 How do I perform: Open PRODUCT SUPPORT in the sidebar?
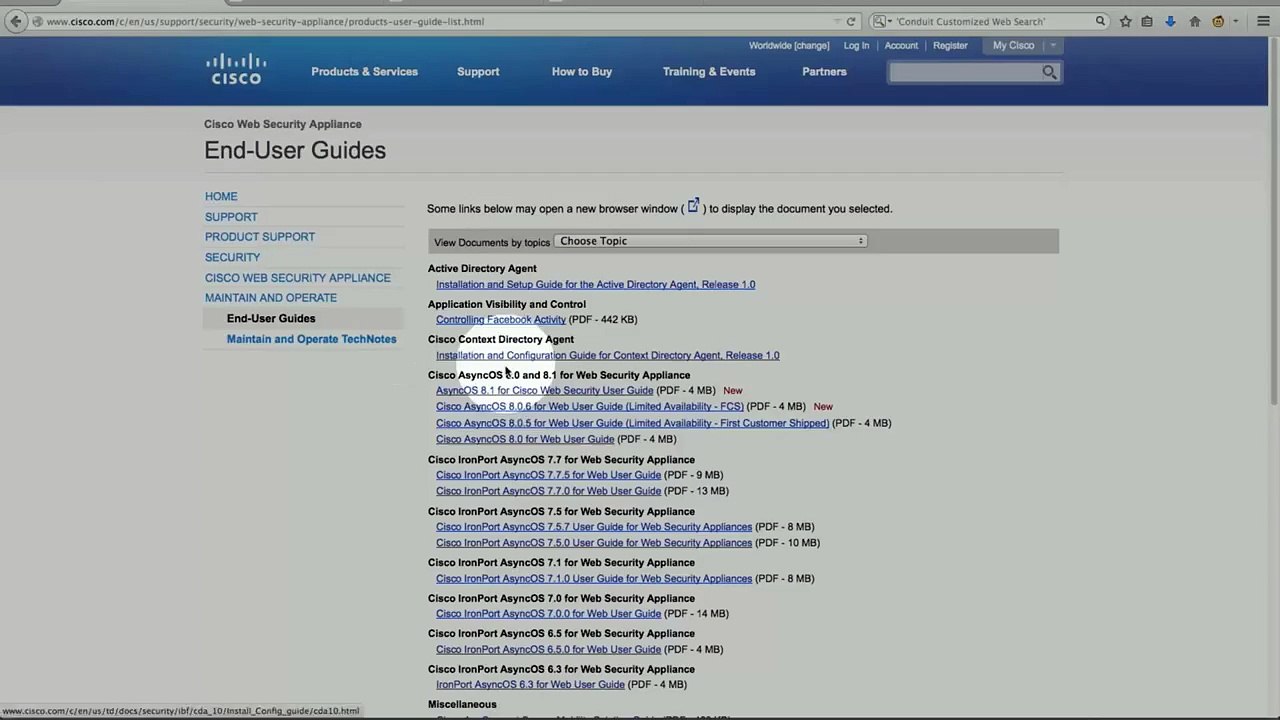pyautogui.click(x=260, y=237)
